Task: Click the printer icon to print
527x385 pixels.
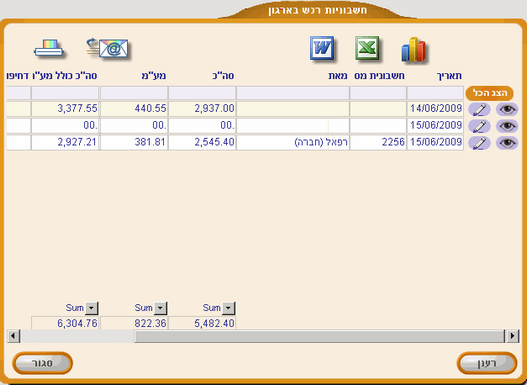Action: [49, 48]
